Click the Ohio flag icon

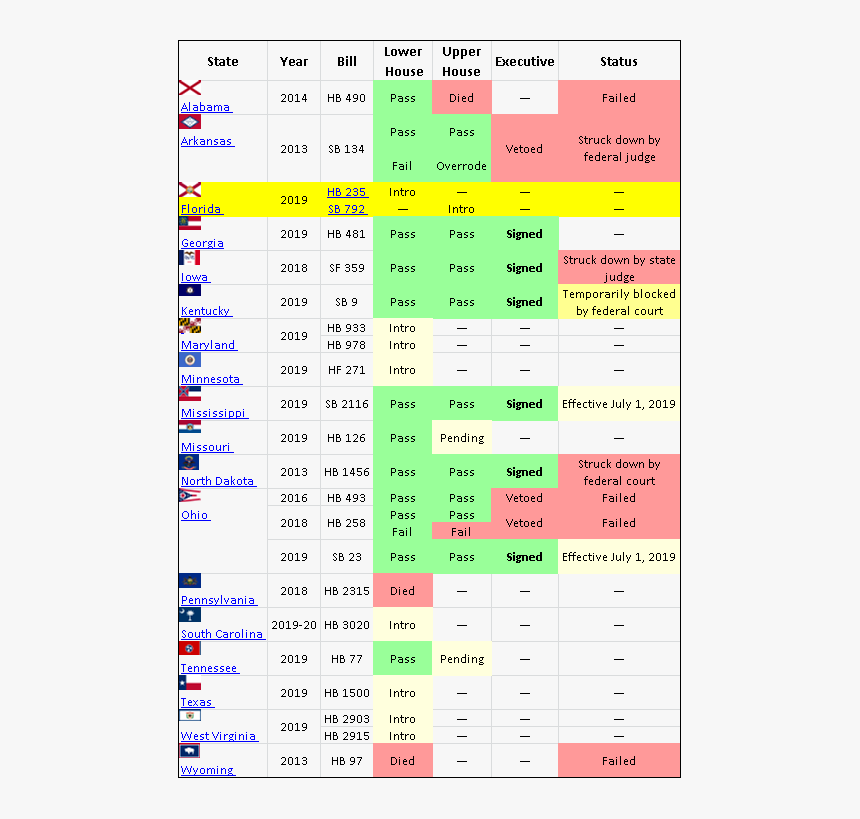pyautogui.click(x=190, y=496)
